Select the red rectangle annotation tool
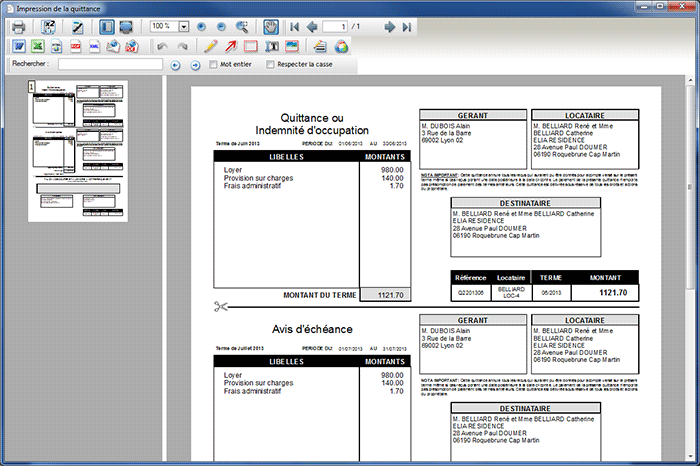 [251, 46]
